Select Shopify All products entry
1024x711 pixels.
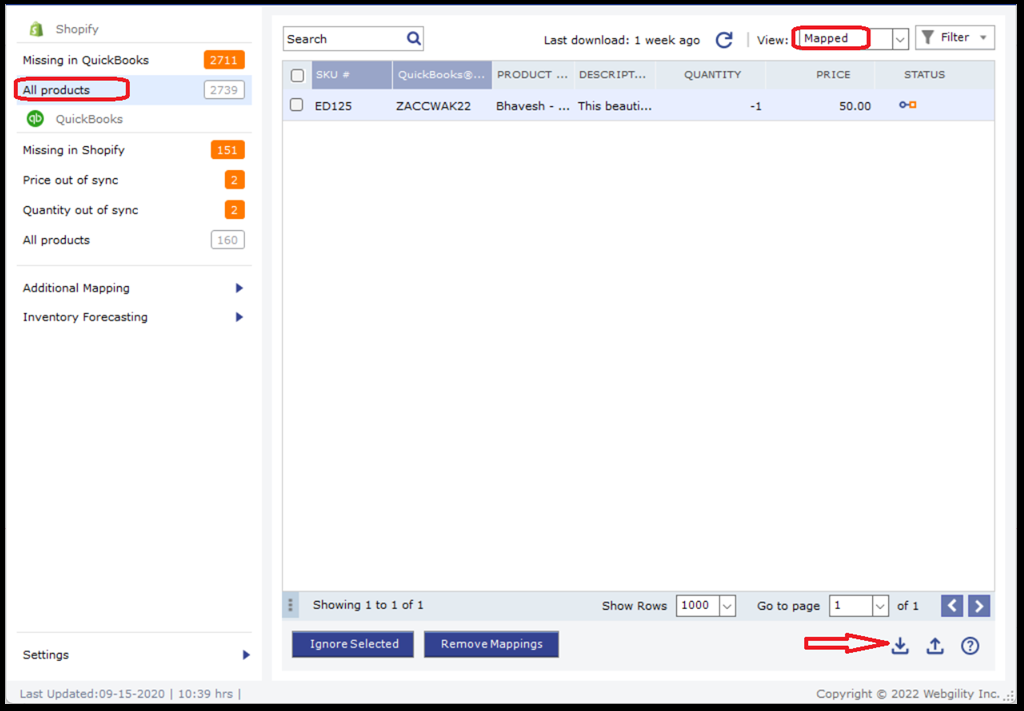(134, 90)
